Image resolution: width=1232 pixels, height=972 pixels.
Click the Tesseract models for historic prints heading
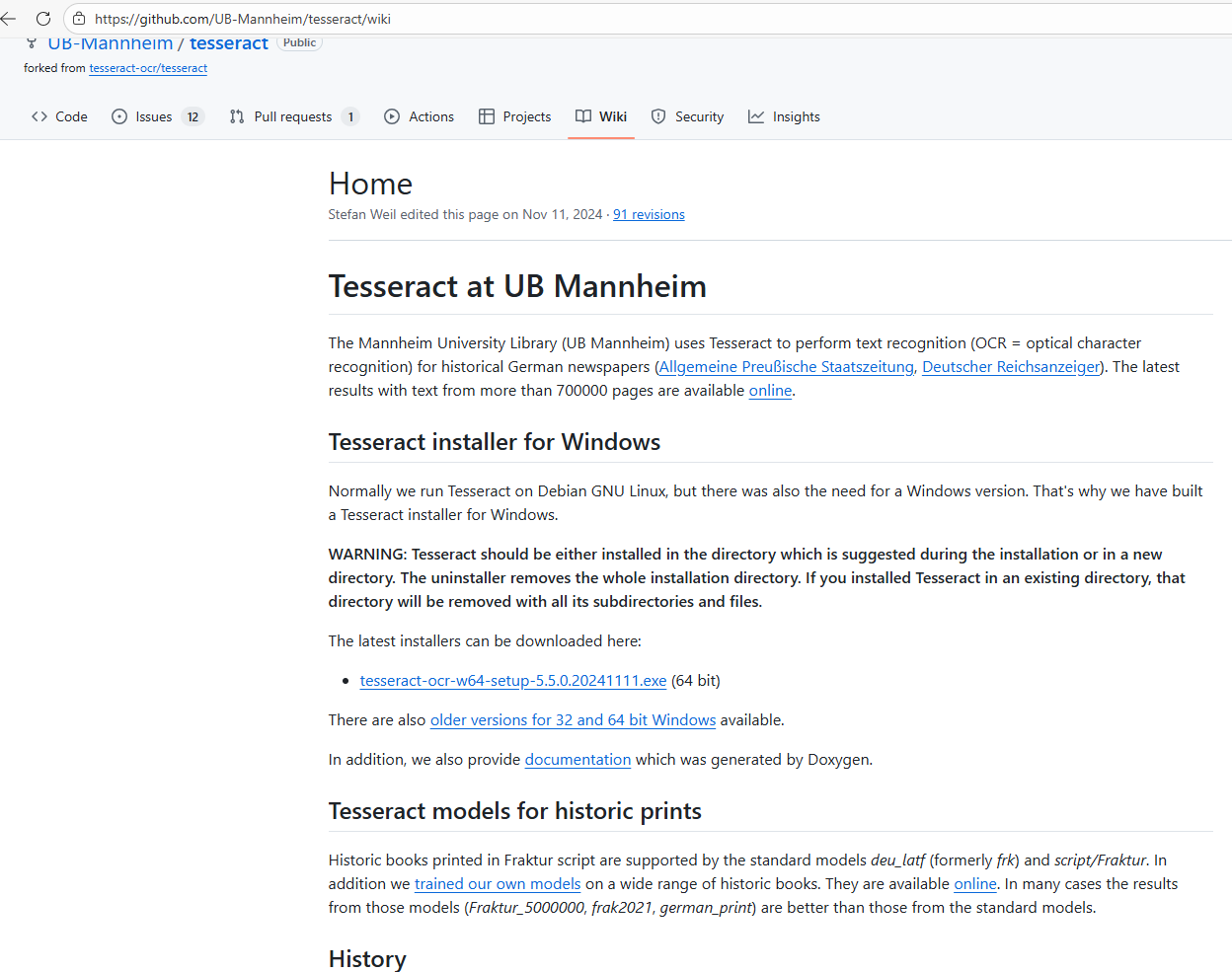click(x=515, y=811)
